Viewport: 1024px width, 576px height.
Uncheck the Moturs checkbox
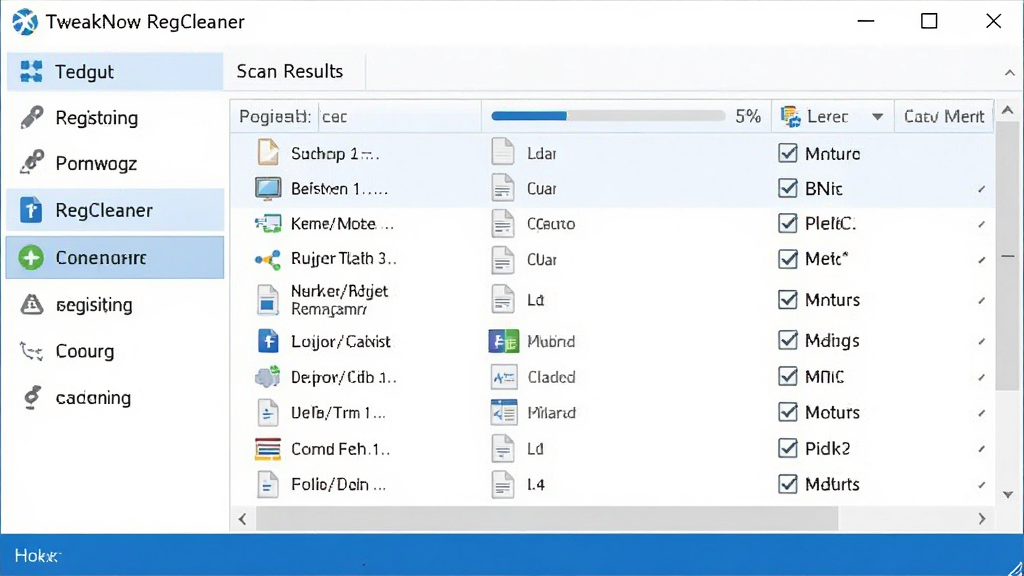coord(788,412)
